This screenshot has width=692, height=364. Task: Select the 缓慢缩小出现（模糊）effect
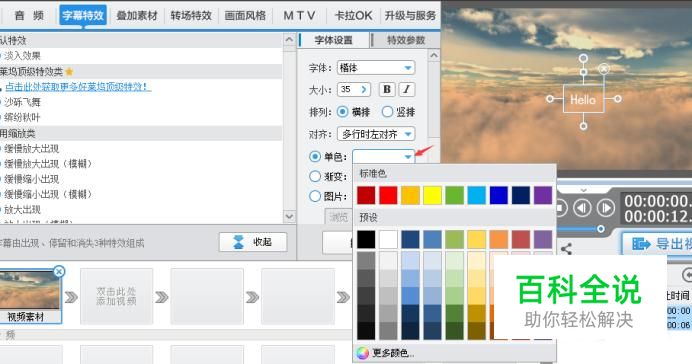[48, 194]
